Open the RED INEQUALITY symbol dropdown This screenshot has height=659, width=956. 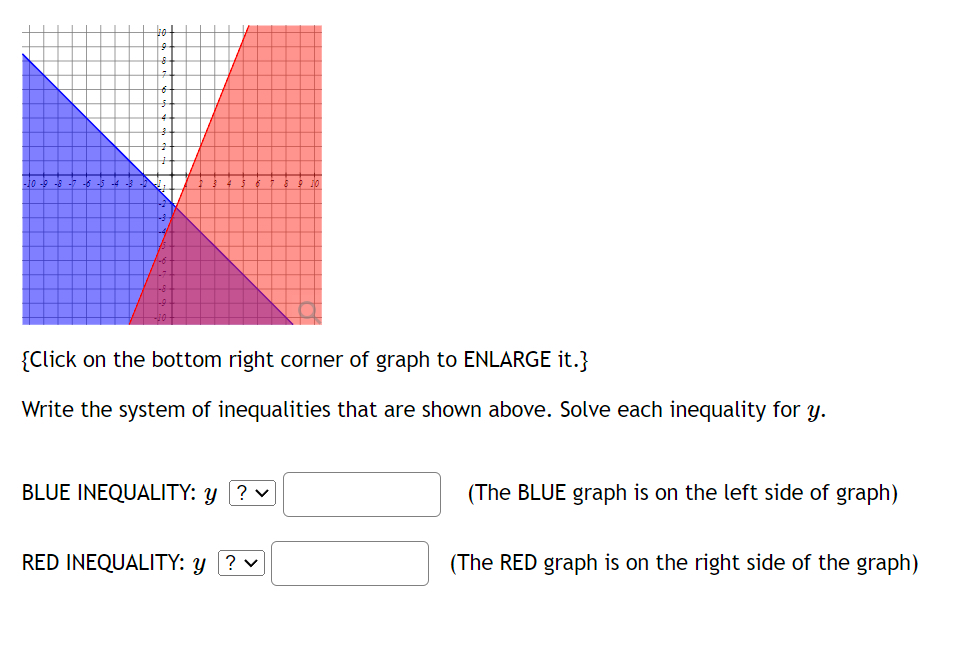point(240,563)
